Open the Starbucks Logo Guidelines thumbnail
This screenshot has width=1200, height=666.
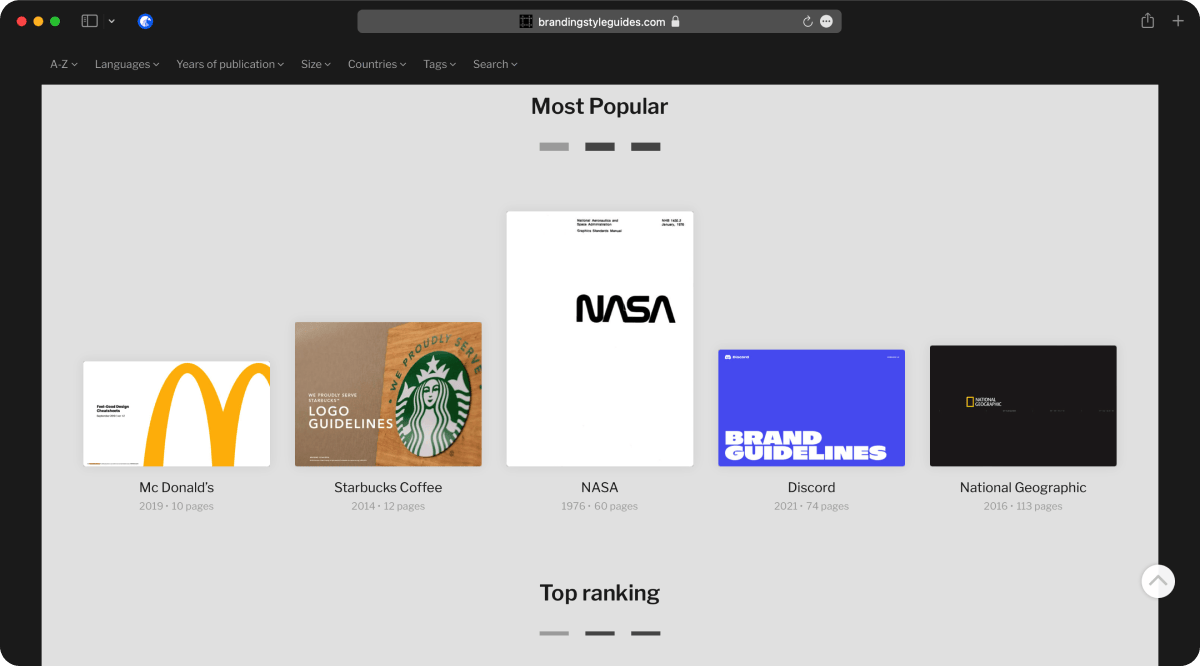[388, 394]
